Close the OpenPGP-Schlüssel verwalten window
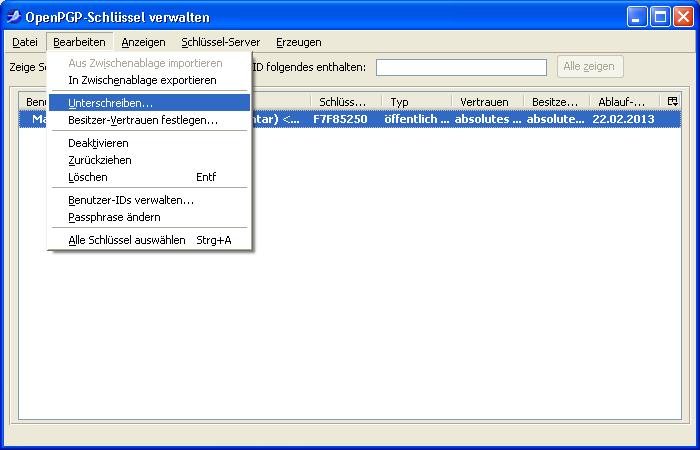 tap(683, 17)
